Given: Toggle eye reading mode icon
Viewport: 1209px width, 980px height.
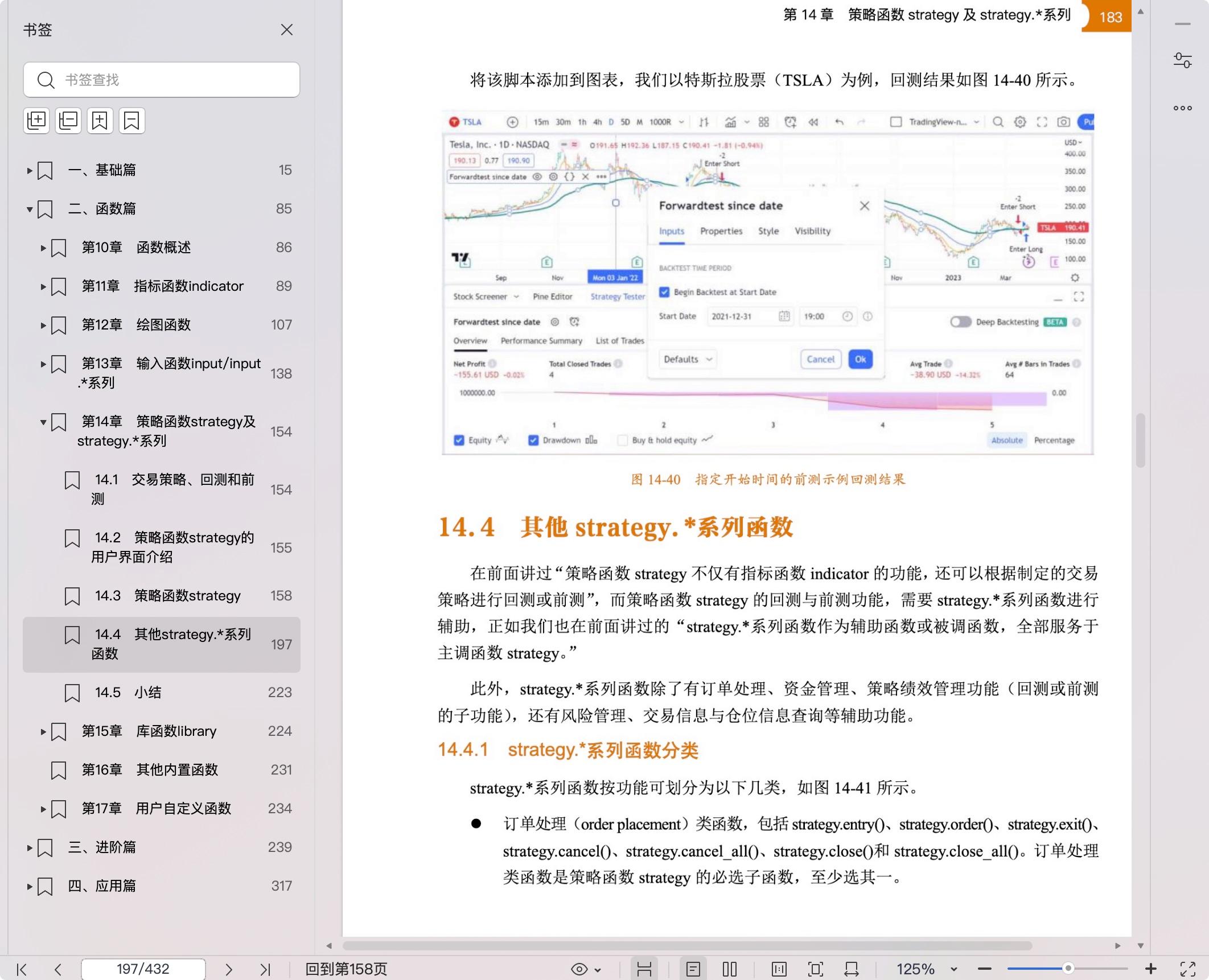Looking at the screenshot, I should click(579, 969).
